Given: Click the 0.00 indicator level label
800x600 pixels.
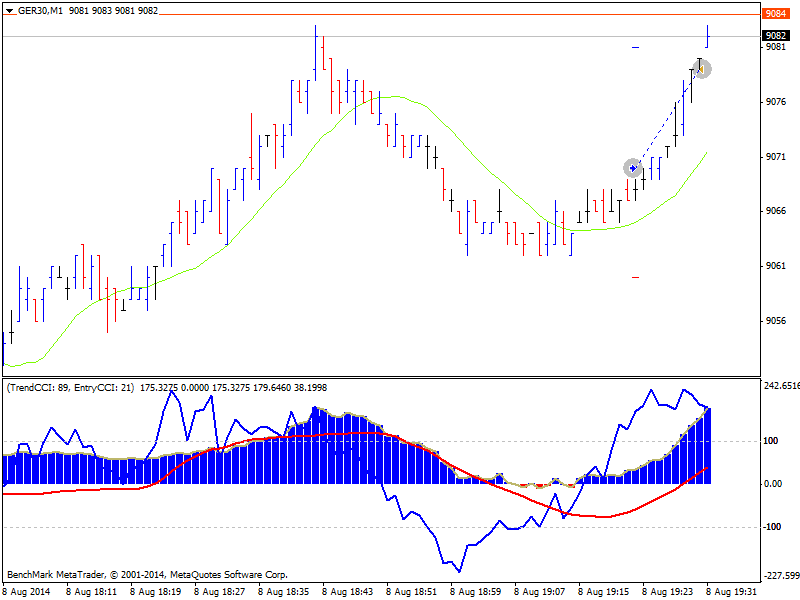Looking at the screenshot, I should point(773,484).
